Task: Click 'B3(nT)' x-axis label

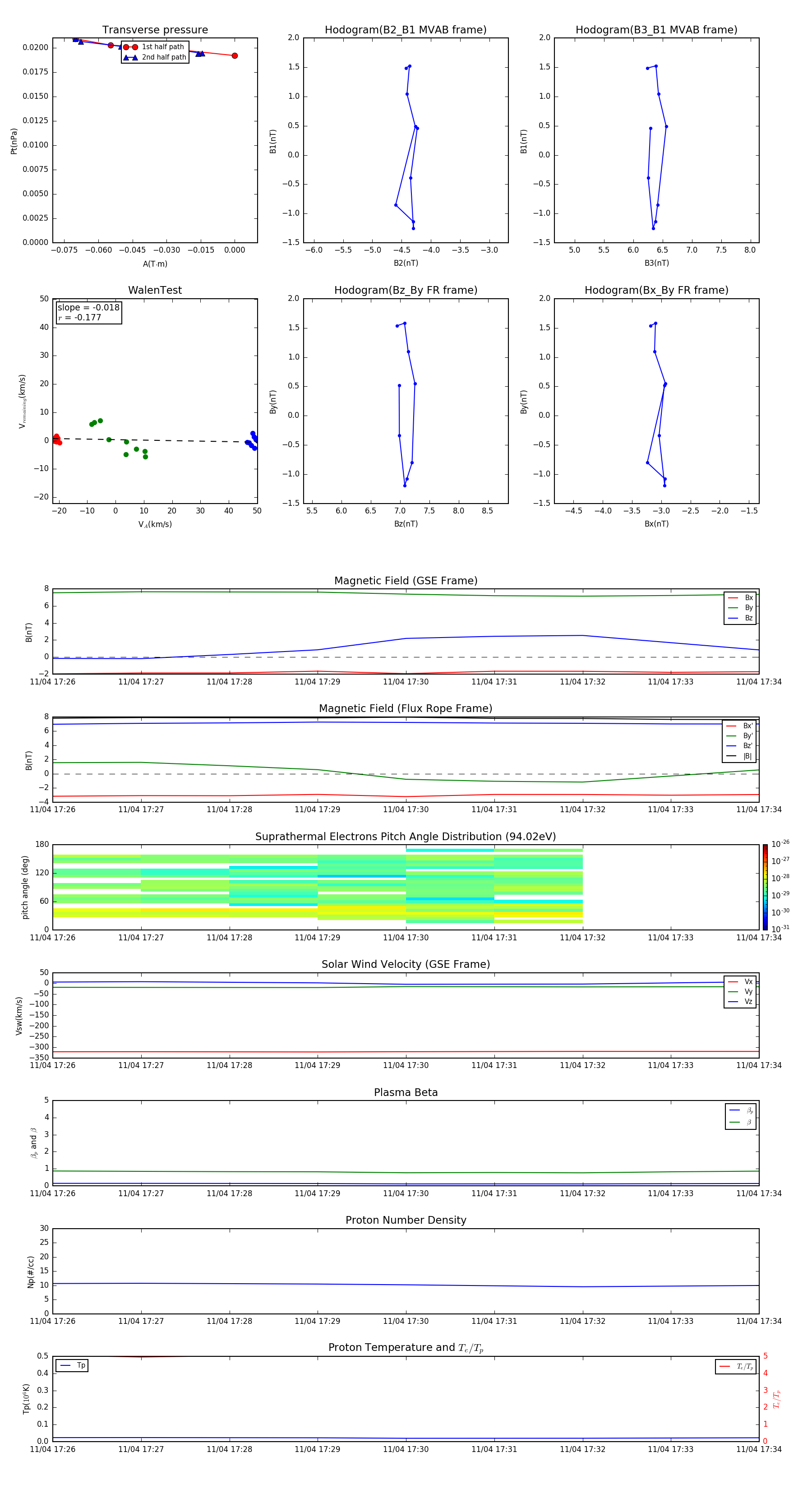Action: pyautogui.click(x=656, y=263)
